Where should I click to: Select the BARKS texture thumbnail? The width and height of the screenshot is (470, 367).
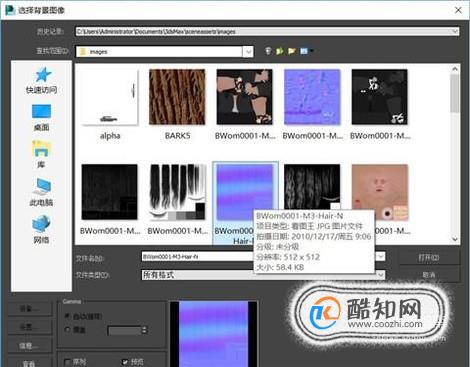(177, 97)
